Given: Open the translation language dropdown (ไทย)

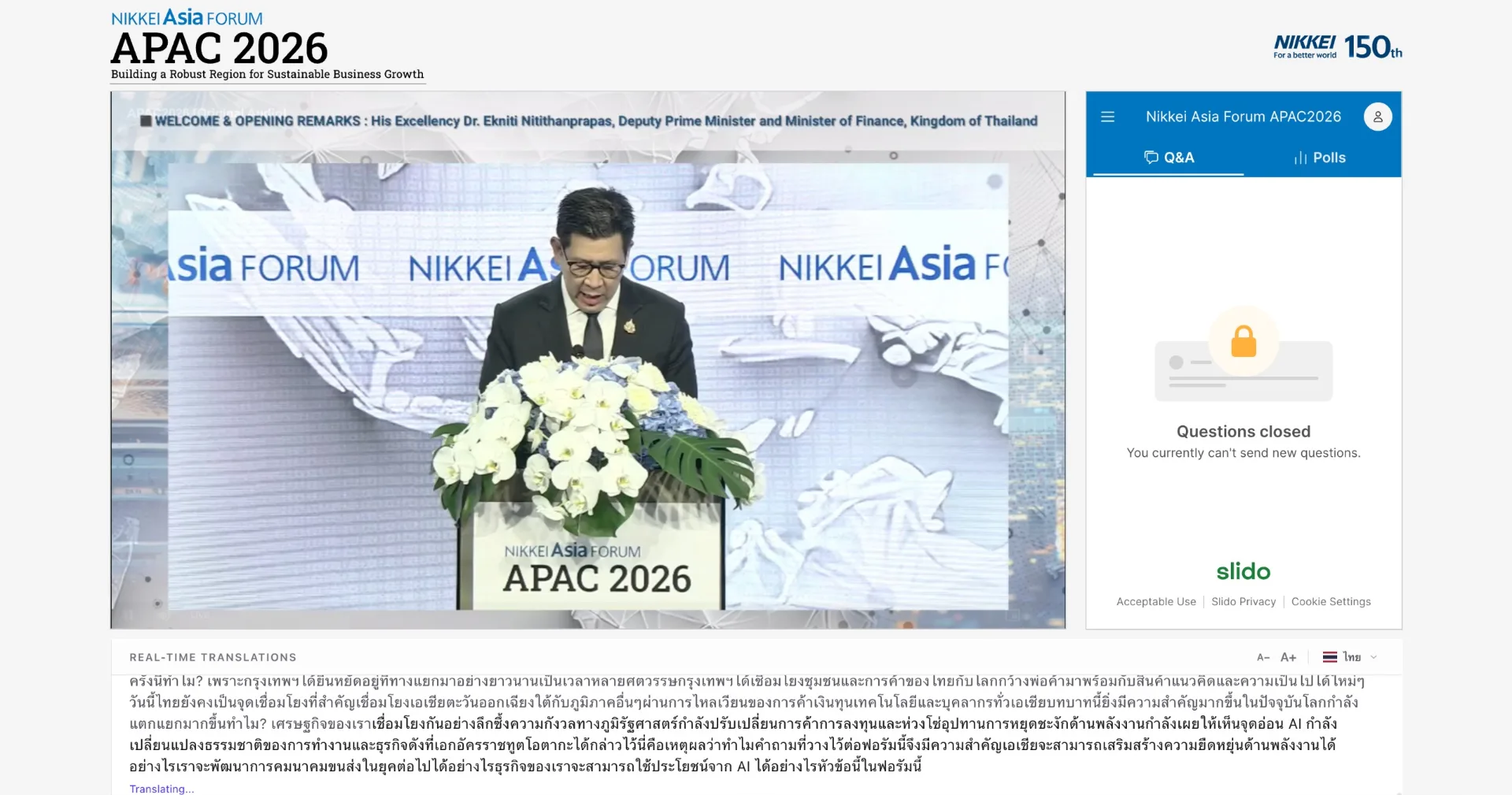Looking at the screenshot, I should [1351, 657].
